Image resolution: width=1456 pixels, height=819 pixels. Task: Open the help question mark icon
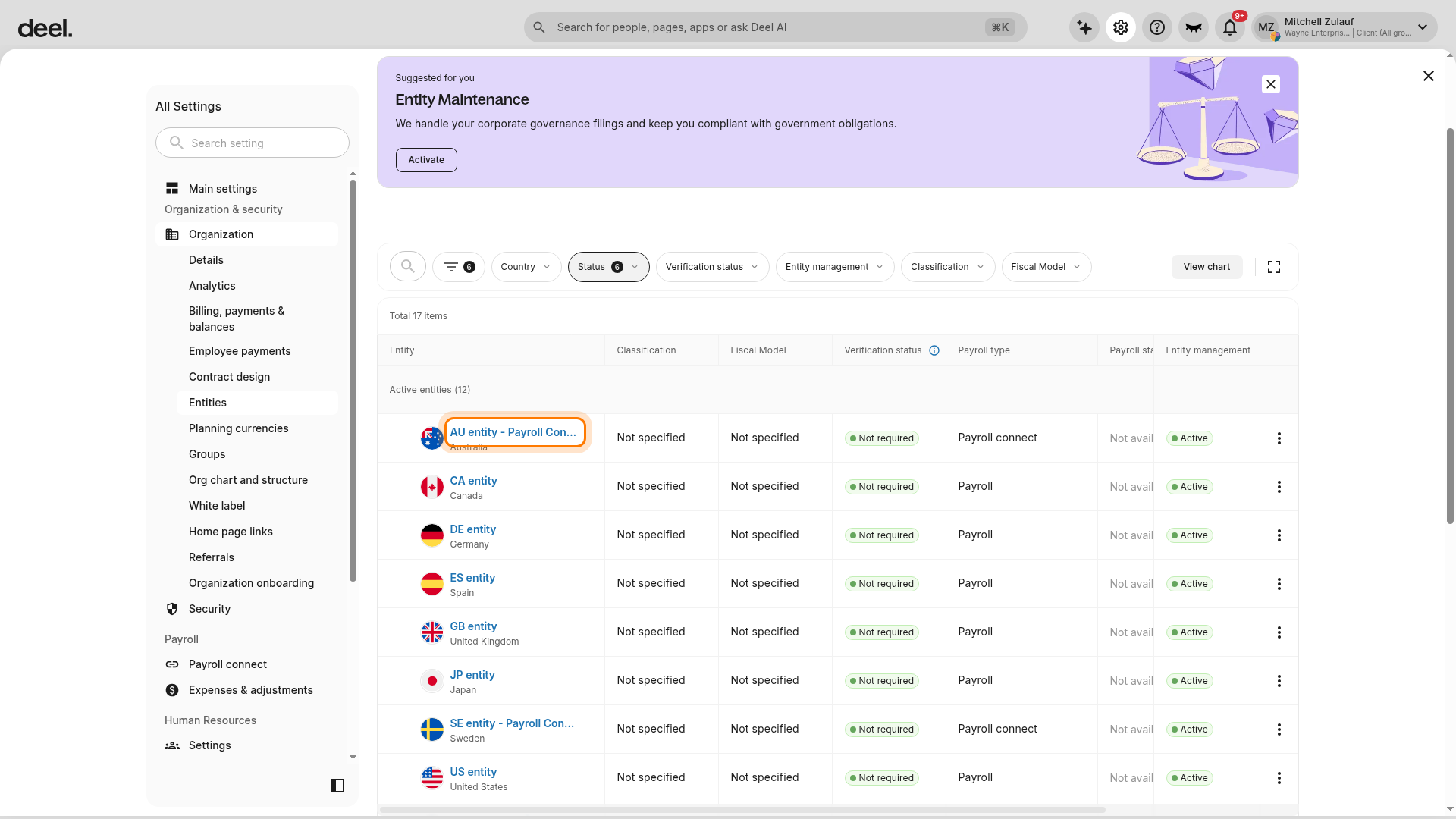(x=1157, y=28)
